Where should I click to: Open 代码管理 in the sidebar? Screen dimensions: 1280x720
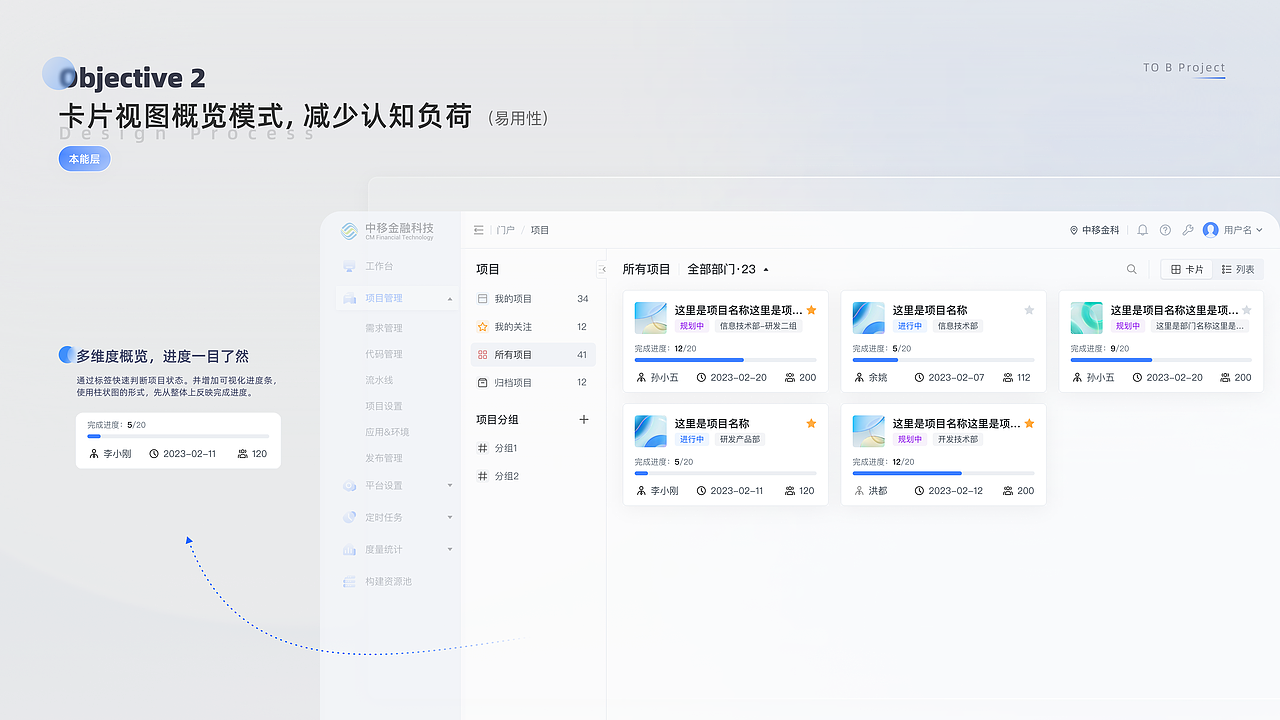tap(384, 354)
